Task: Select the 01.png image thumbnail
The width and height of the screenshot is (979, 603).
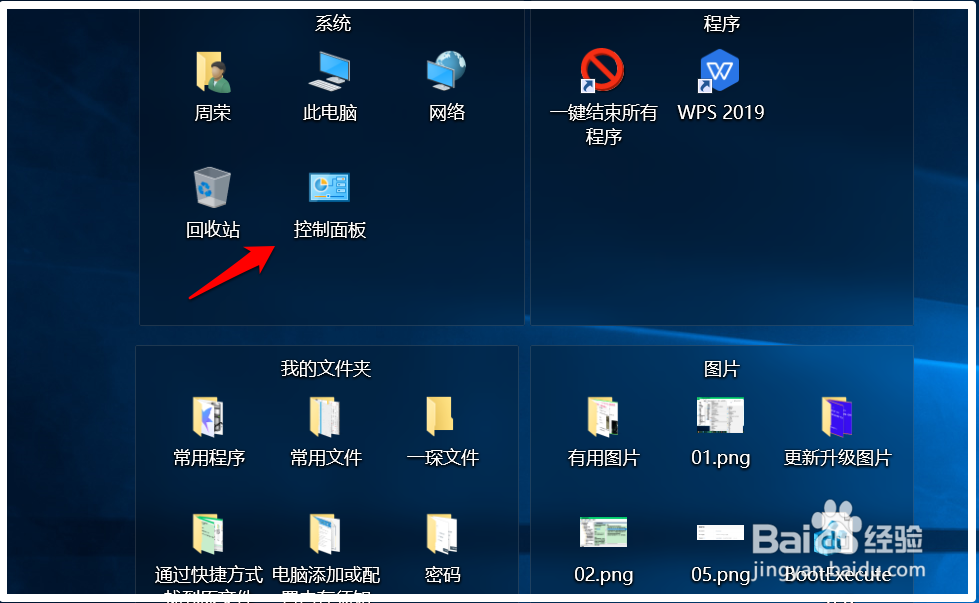Action: pos(720,418)
